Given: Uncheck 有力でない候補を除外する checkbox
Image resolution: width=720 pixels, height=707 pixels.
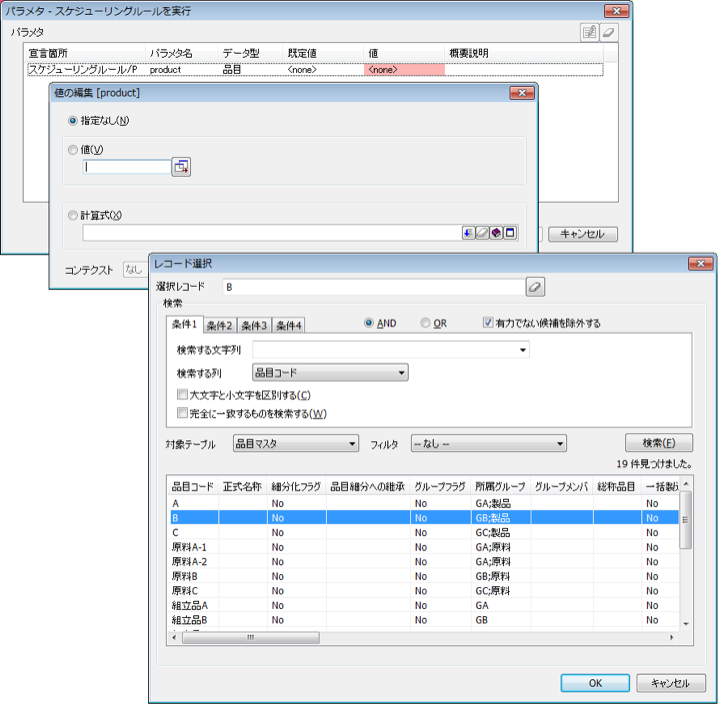Looking at the screenshot, I should 488,324.
